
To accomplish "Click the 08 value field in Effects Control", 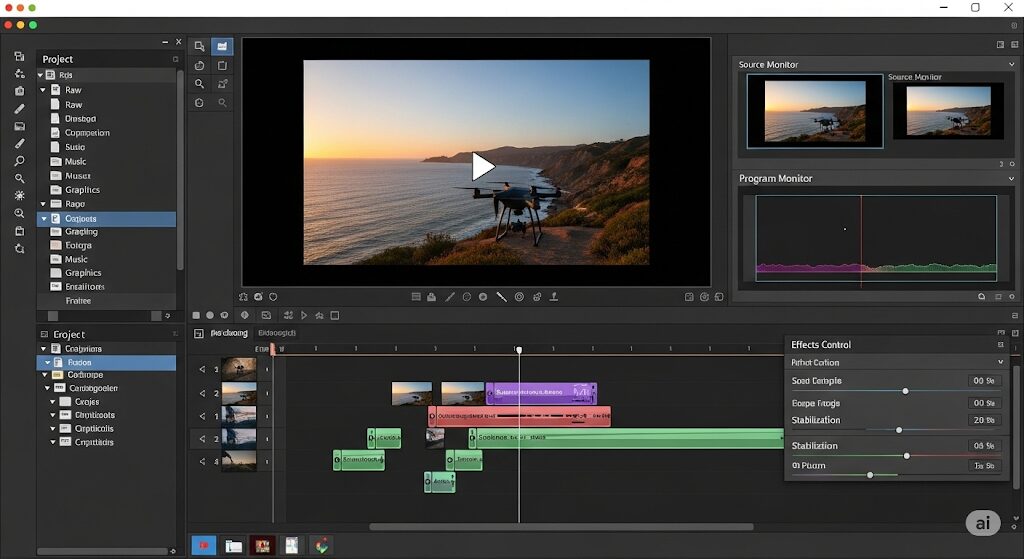I will click(984, 446).
